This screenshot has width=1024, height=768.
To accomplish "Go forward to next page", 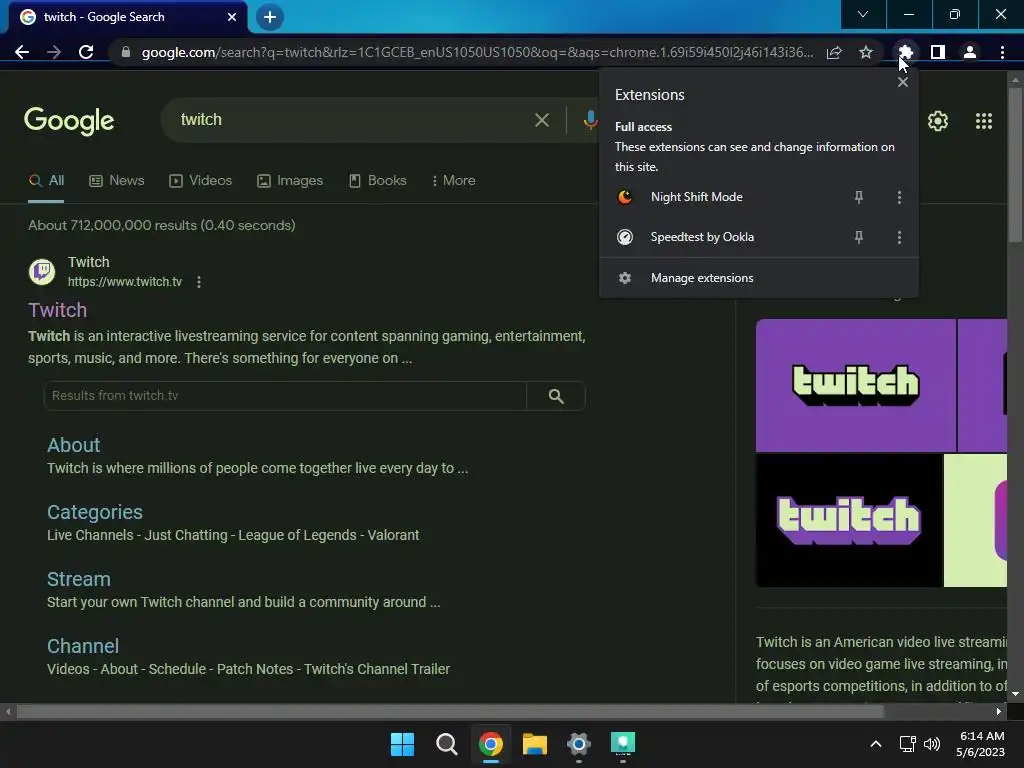I will pos(54,52).
